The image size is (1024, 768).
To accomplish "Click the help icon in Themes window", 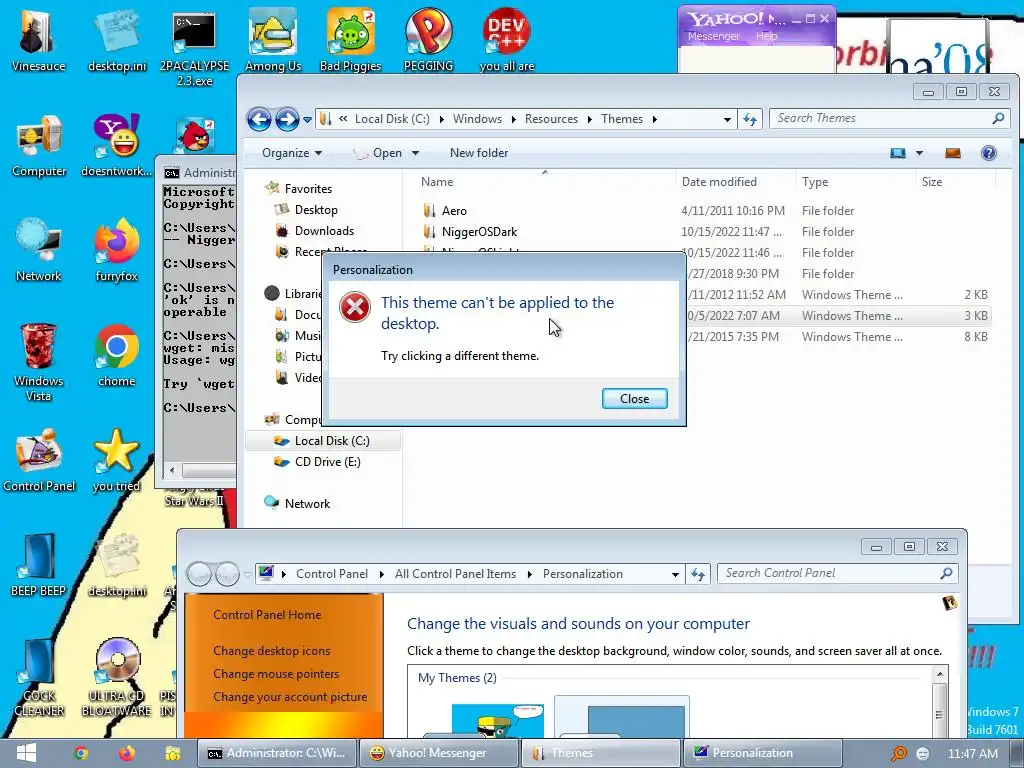I will pyautogui.click(x=989, y=153).
